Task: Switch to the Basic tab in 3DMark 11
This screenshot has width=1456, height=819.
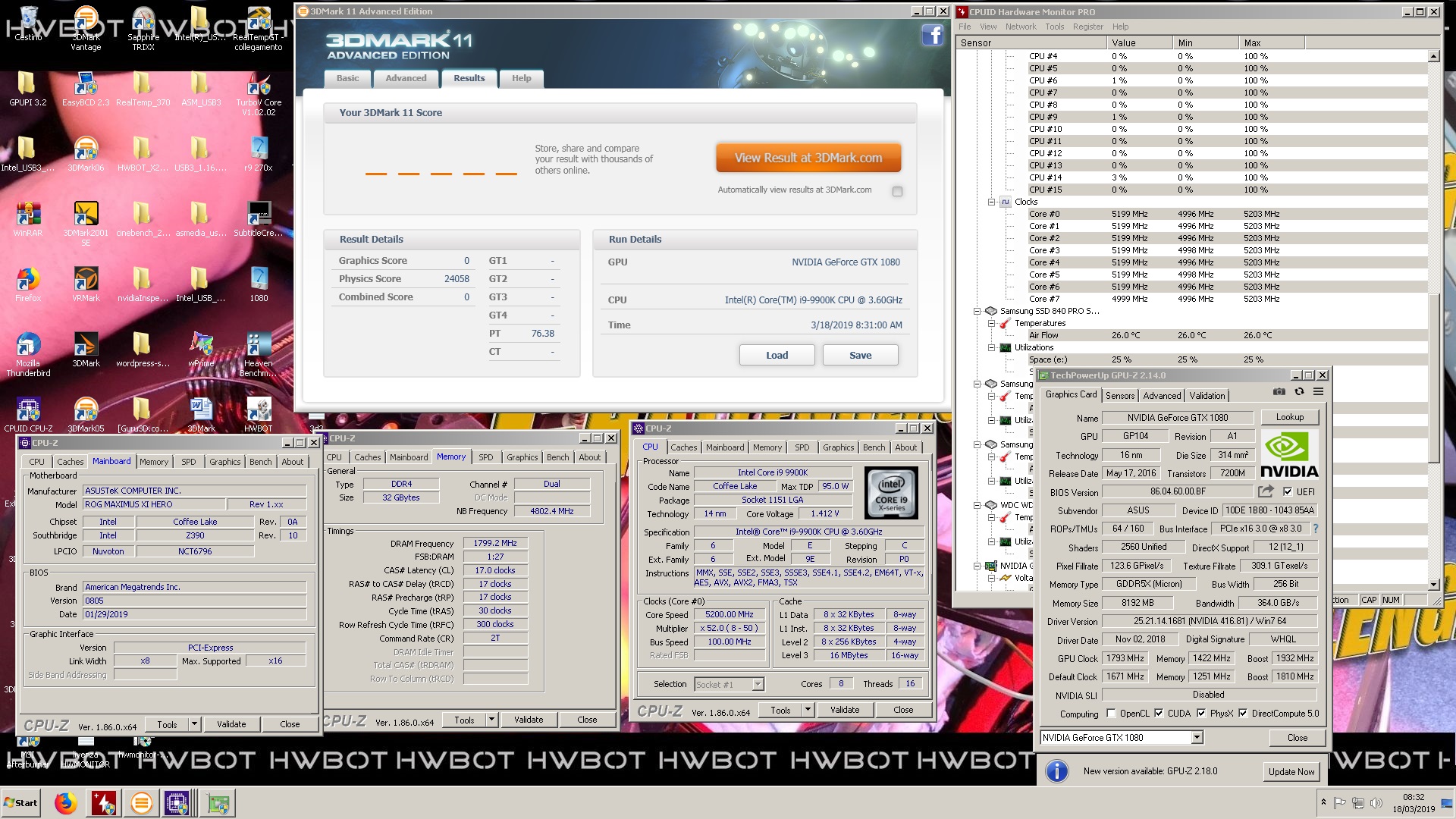Action: (x=347, y=78)
